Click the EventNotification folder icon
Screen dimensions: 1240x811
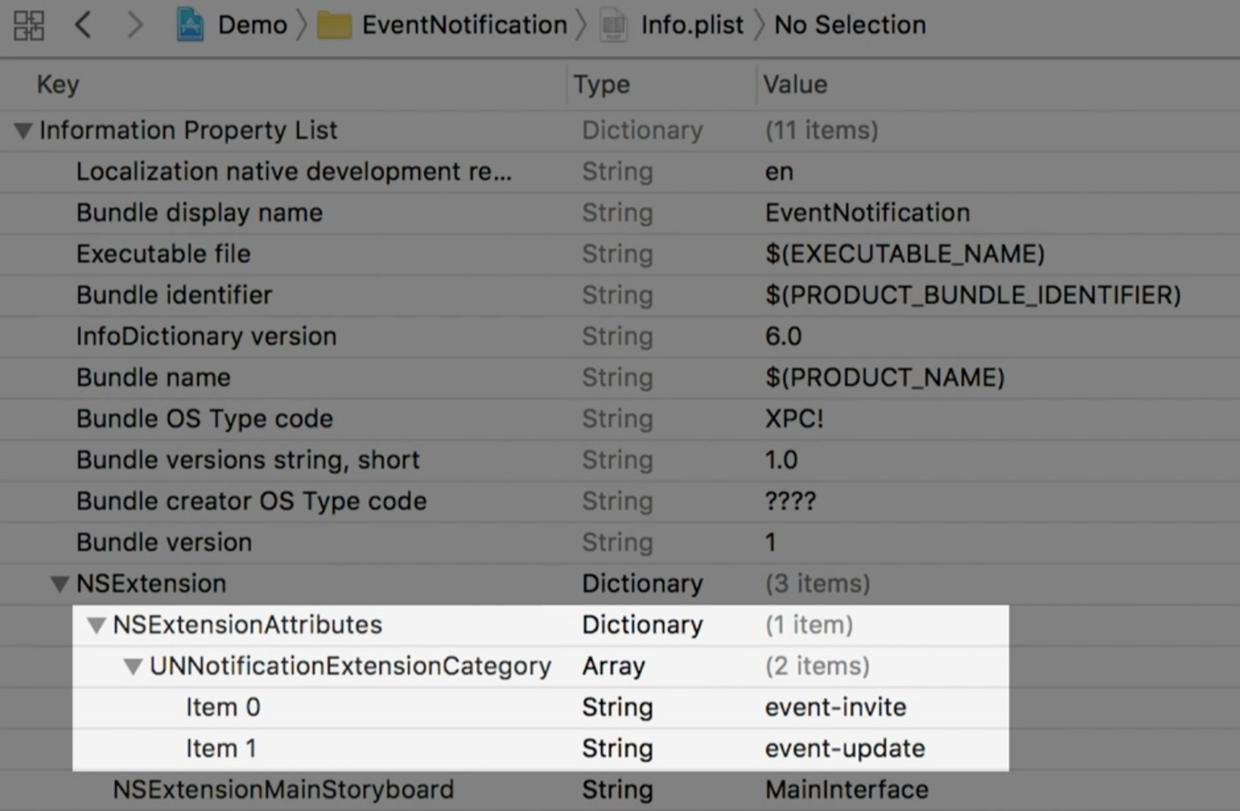tap(334, 26)
